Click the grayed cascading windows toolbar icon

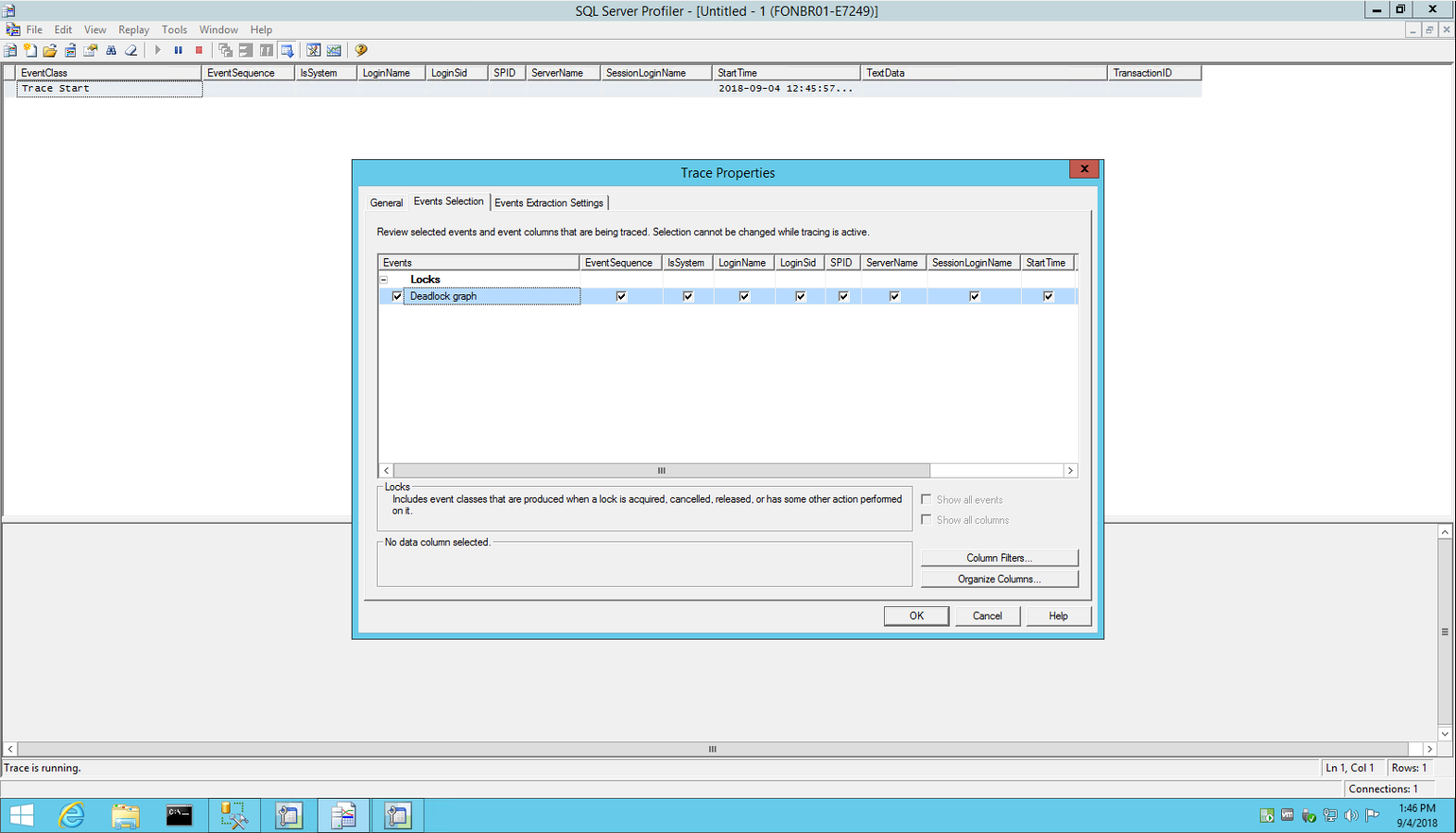click(225, 50)
